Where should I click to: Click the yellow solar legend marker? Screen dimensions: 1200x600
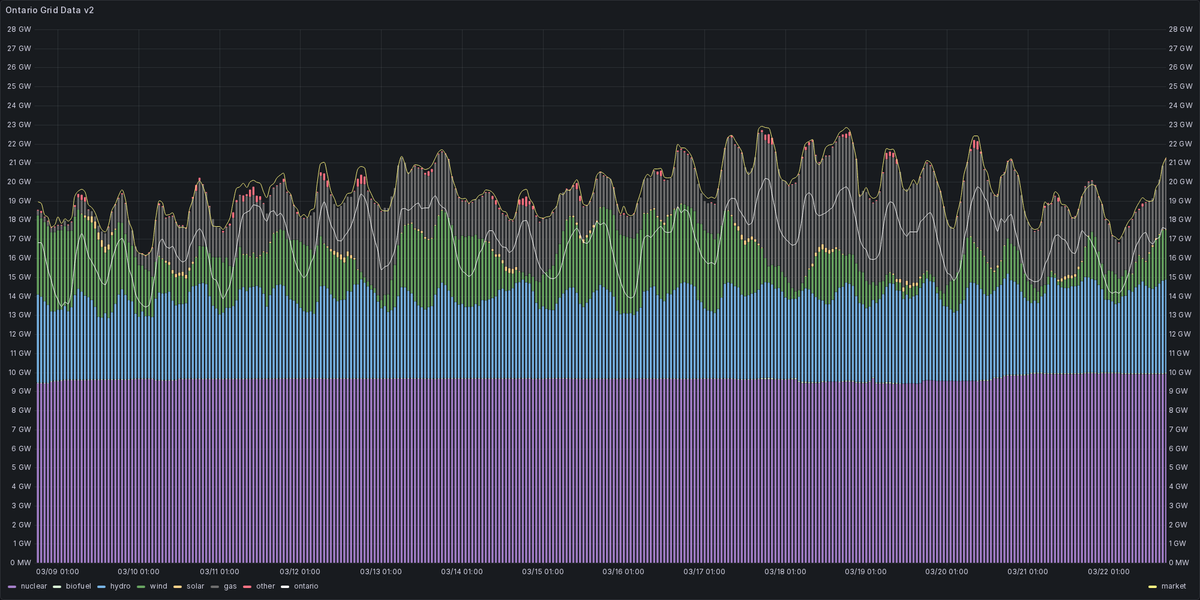tap(176, 586)
